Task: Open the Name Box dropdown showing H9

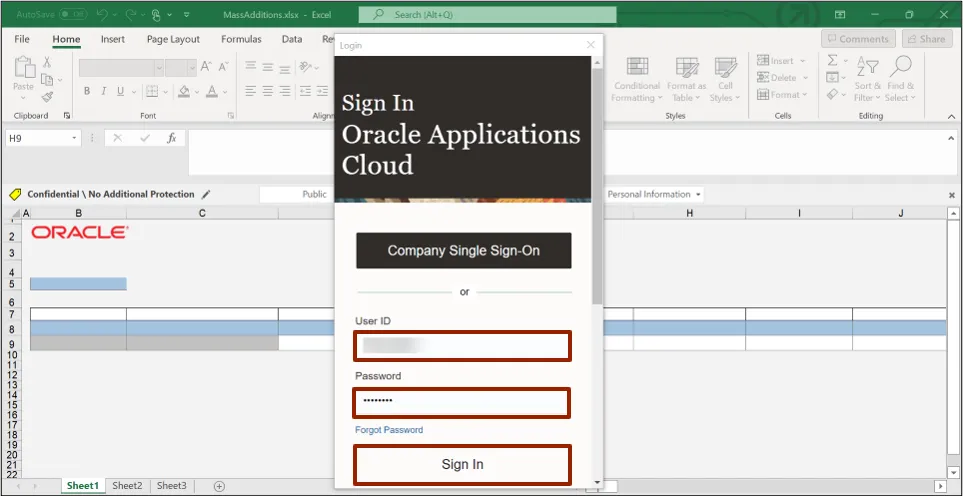Action: point(74,138)
